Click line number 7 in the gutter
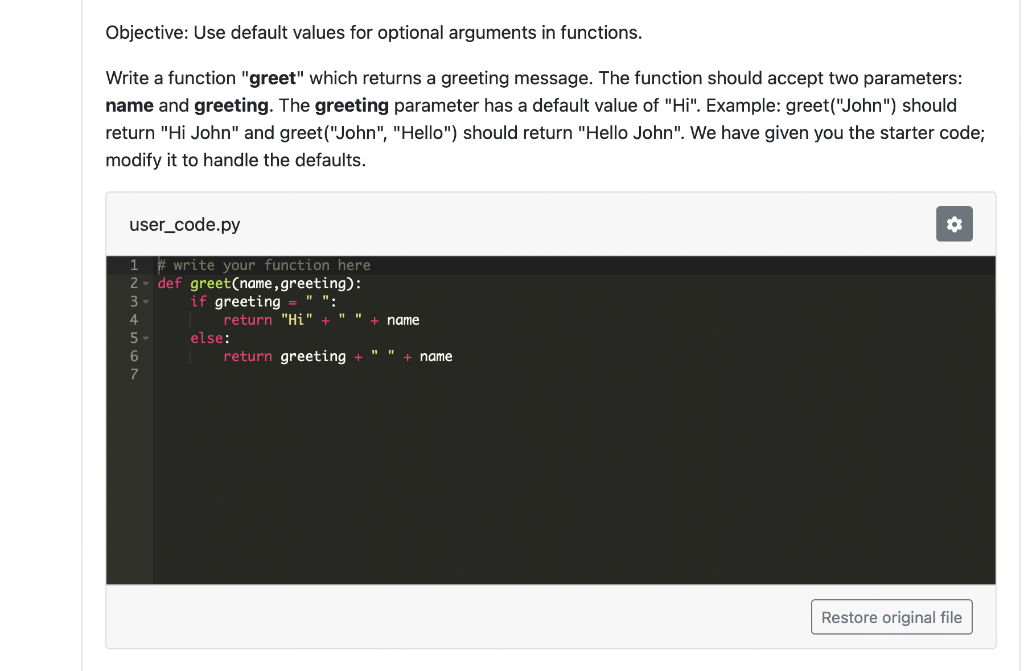Image resolution: width=1024 pixels, height=671 pixels. [133, 374]
